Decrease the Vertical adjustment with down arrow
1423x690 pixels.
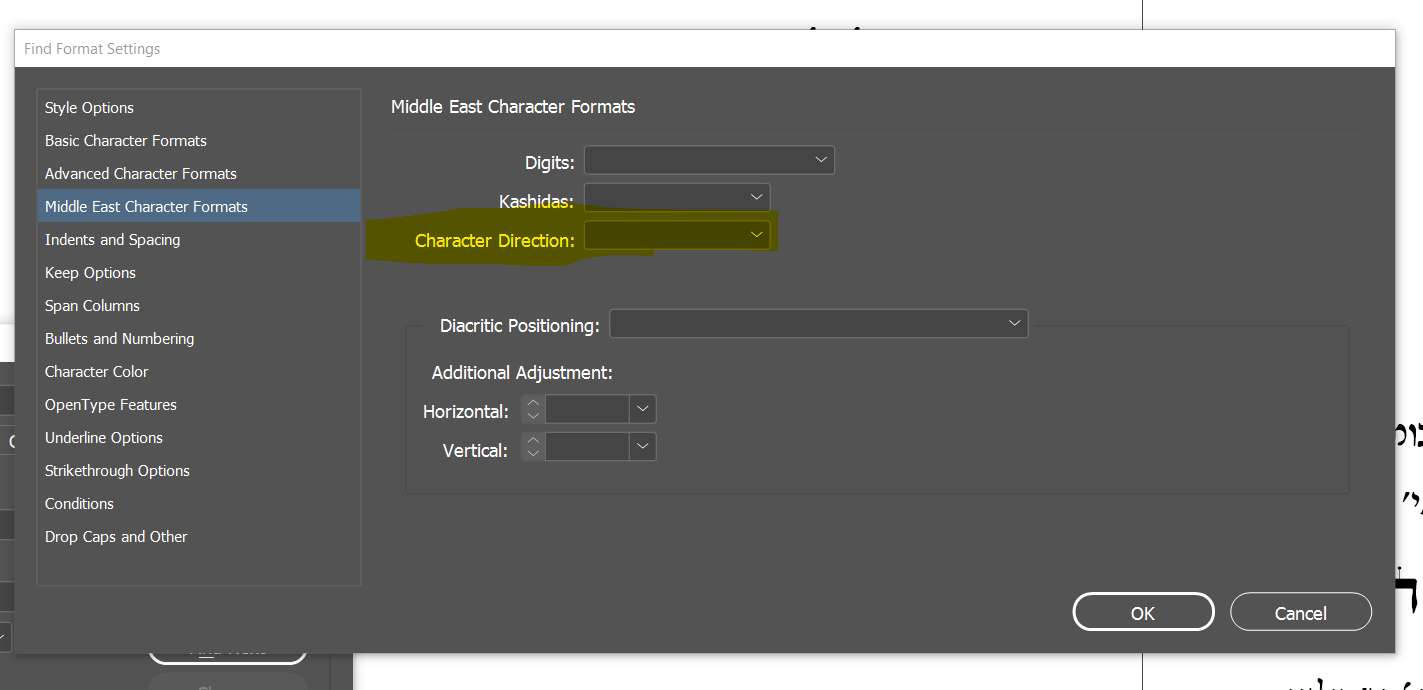pyautogui.click(x=533, y=454)
